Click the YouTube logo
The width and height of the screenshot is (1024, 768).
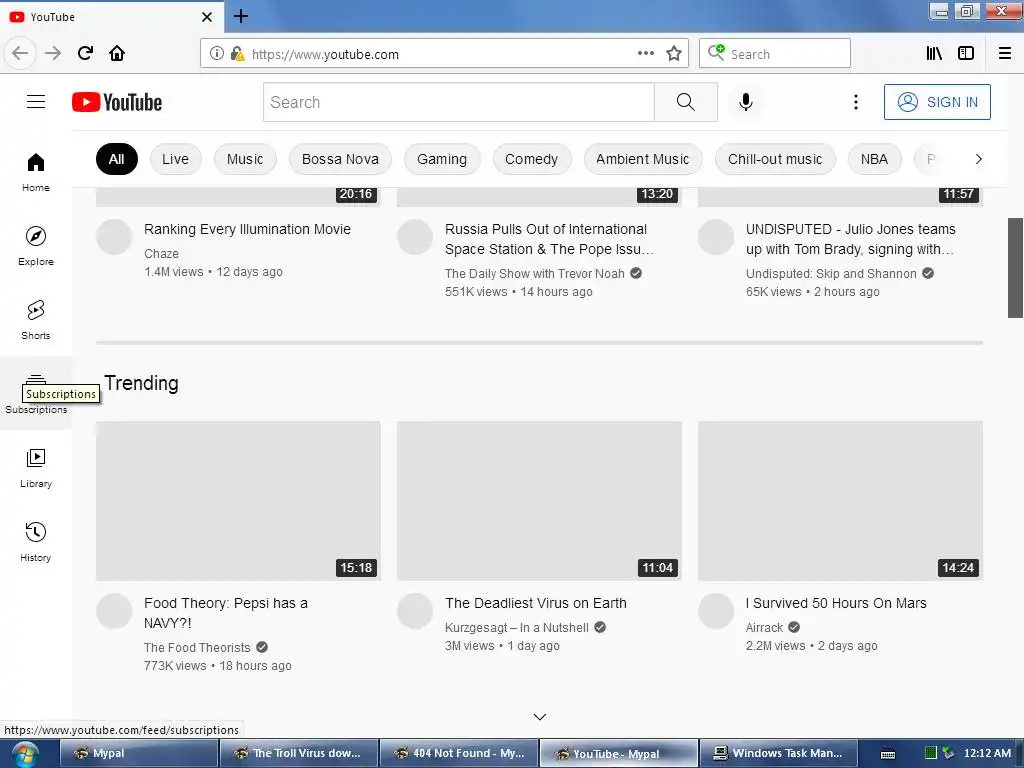coord(117,102)
